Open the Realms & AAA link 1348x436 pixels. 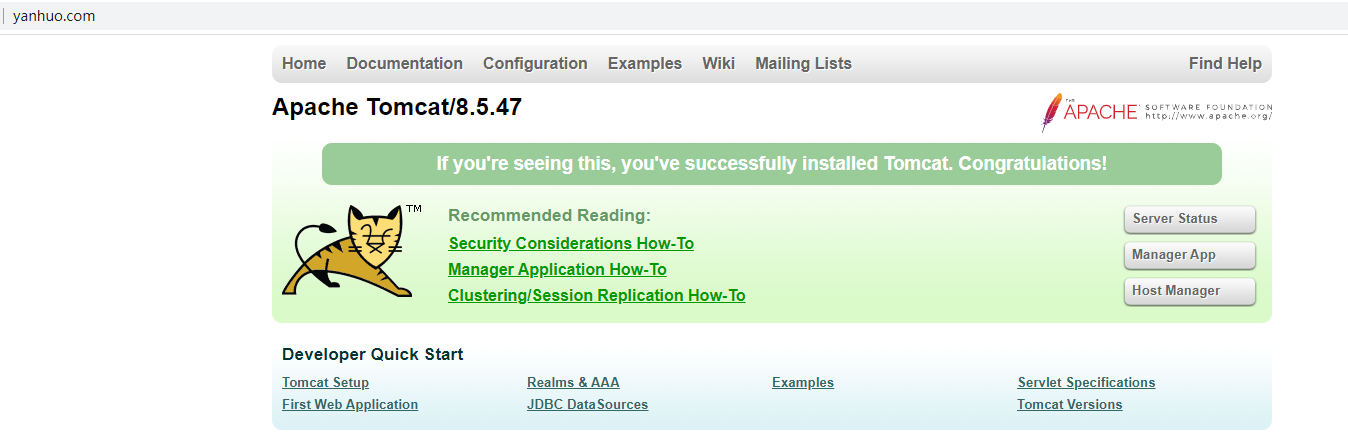[x=573, y=382]
